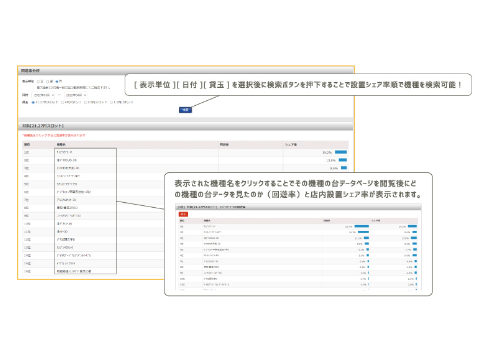Select the second 貸玉 radio option
The height and width of the screenshot is (360, 480).
coord(62,102)
